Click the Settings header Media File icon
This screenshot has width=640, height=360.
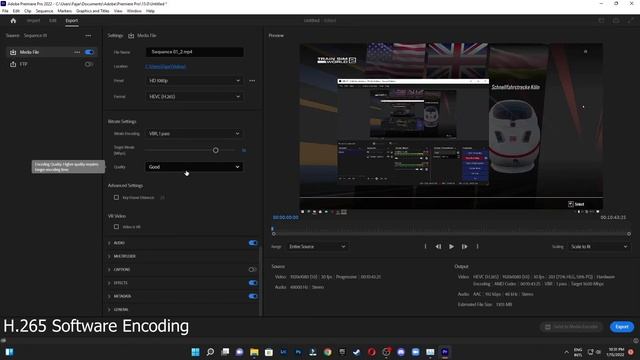click(x=131, y=36)
